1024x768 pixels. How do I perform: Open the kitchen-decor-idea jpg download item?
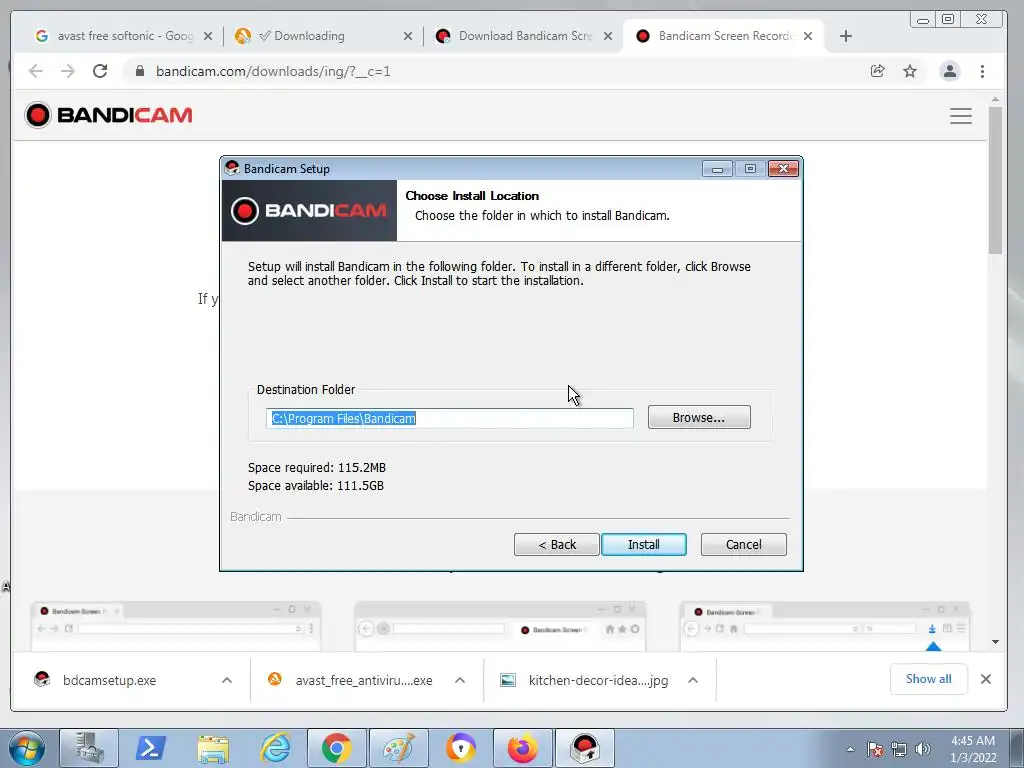point(584,680)
